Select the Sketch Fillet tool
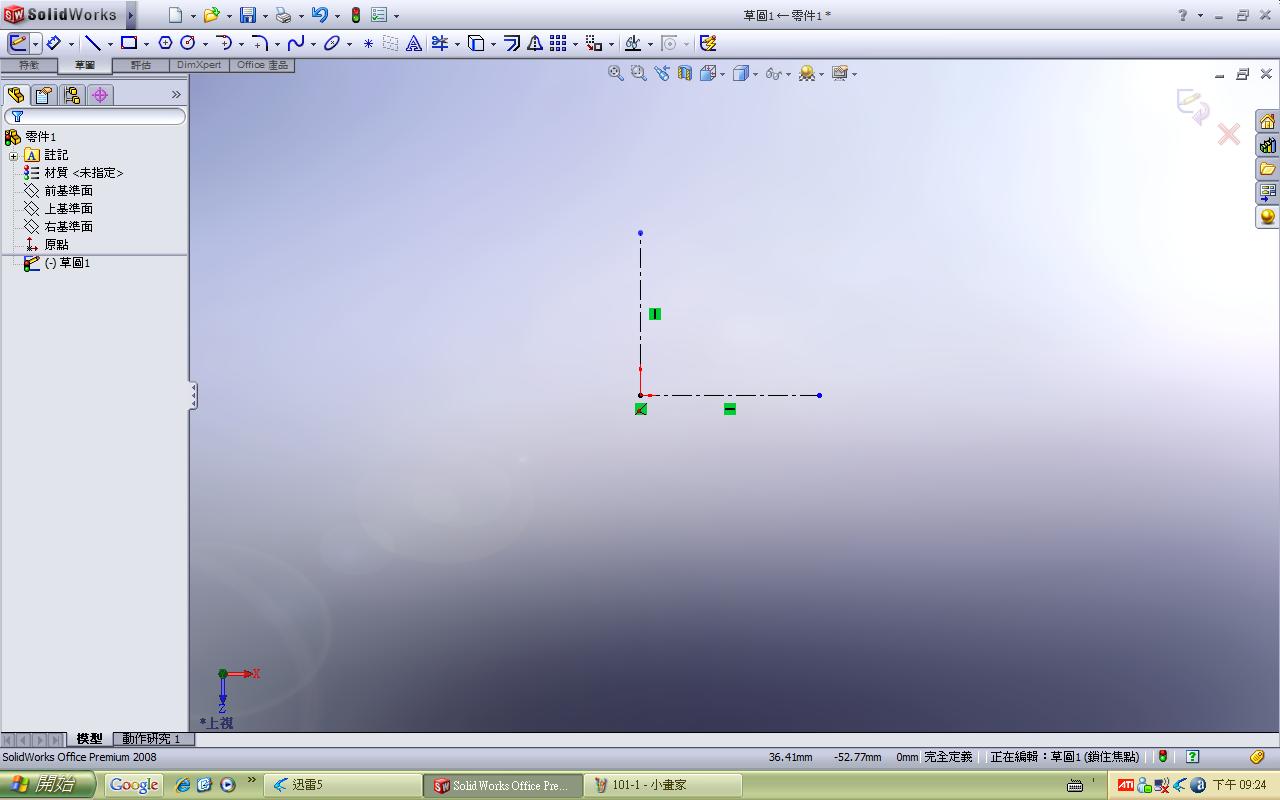 [259, 43]
